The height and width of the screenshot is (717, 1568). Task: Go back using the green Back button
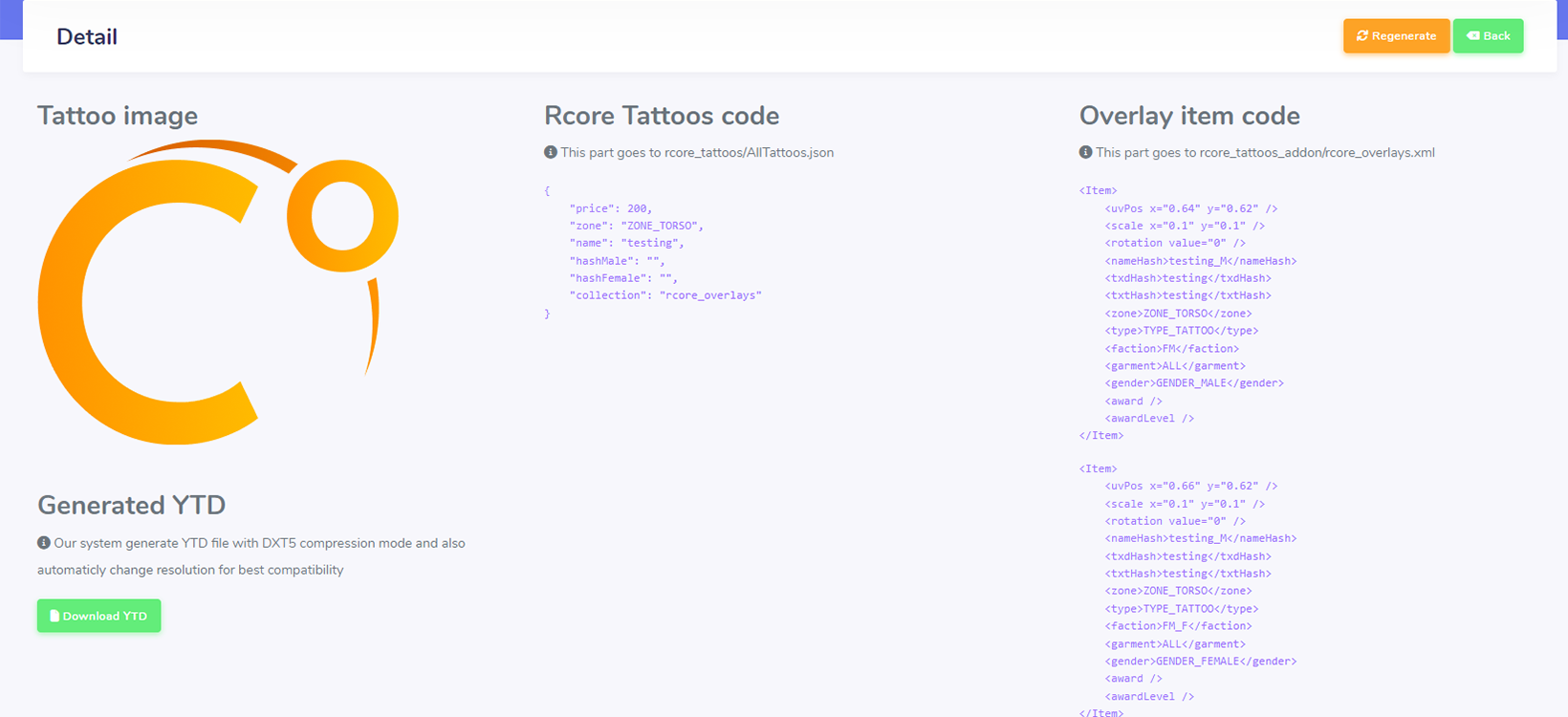click(1488, 36)
